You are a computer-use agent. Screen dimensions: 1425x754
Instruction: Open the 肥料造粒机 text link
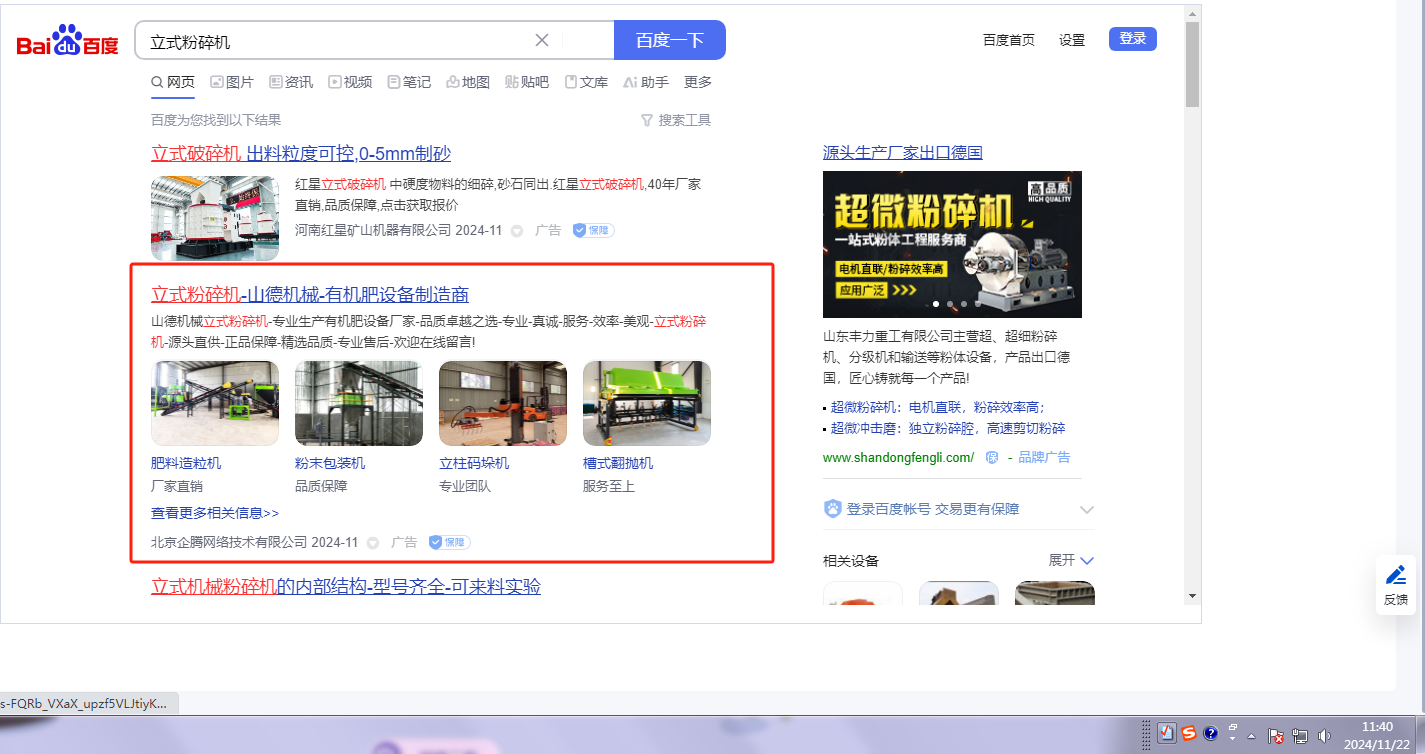coord(186,463)
